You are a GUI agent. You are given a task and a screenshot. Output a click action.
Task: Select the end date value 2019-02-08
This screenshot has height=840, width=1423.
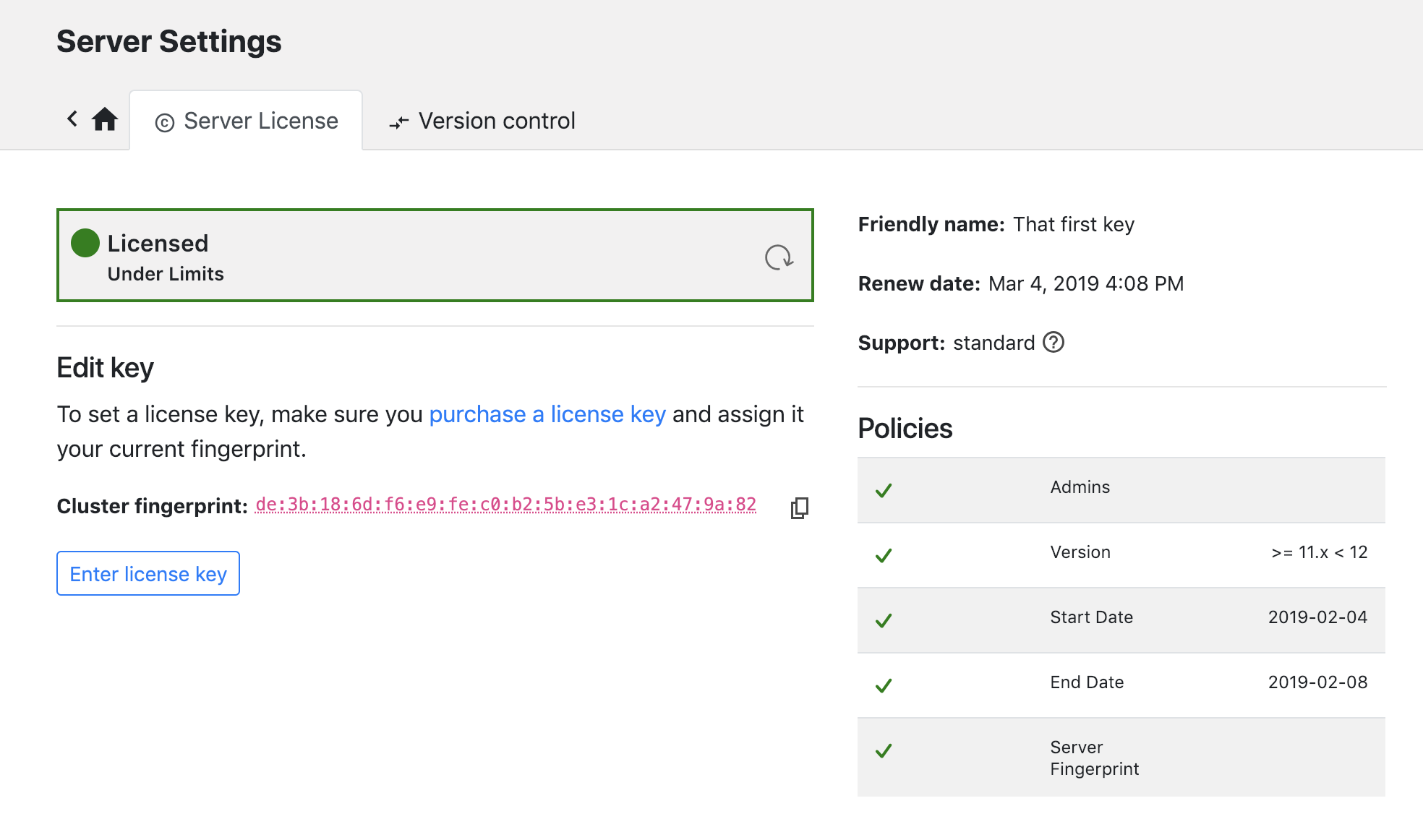[1318, 682]
